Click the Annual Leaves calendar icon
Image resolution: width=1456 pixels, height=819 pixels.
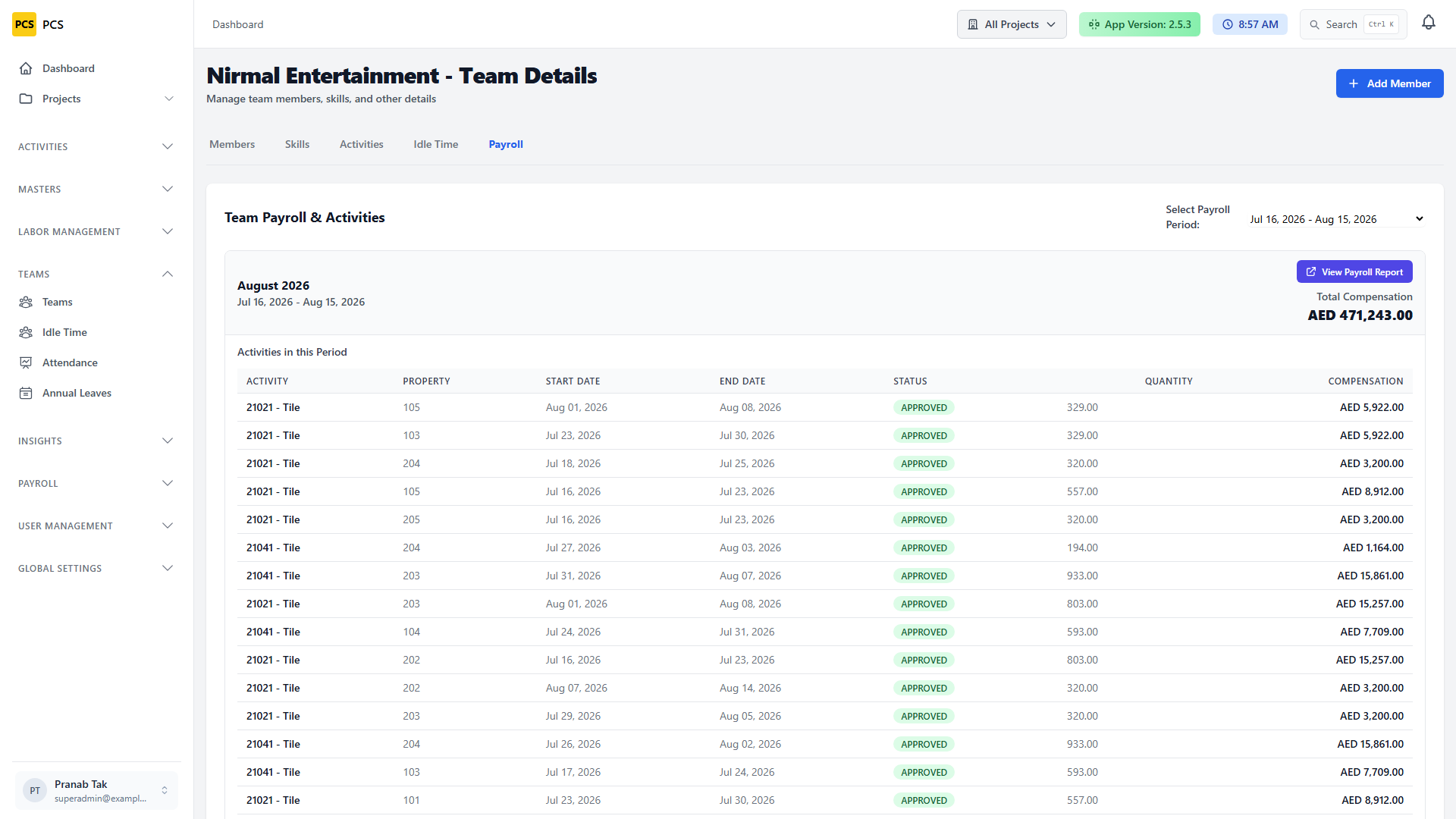pos(26,393)
